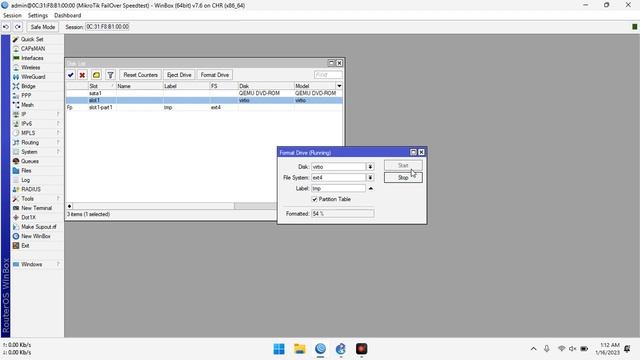
Task: Click the WinBox taskbar icon
Action: coord(320,349)
